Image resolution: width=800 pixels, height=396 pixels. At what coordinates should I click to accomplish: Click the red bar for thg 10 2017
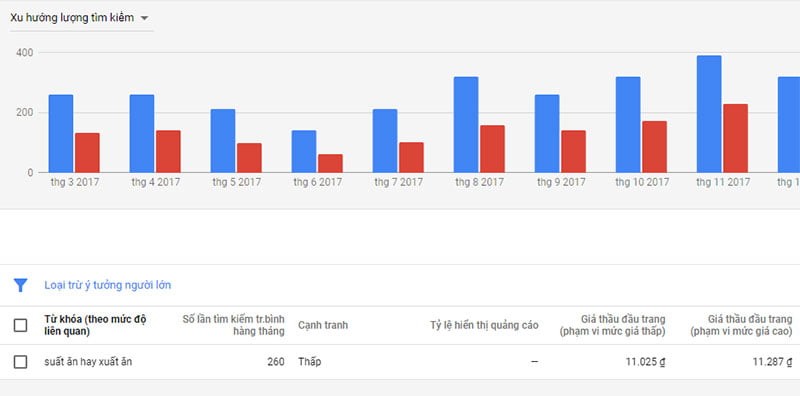tap(655, 146)
